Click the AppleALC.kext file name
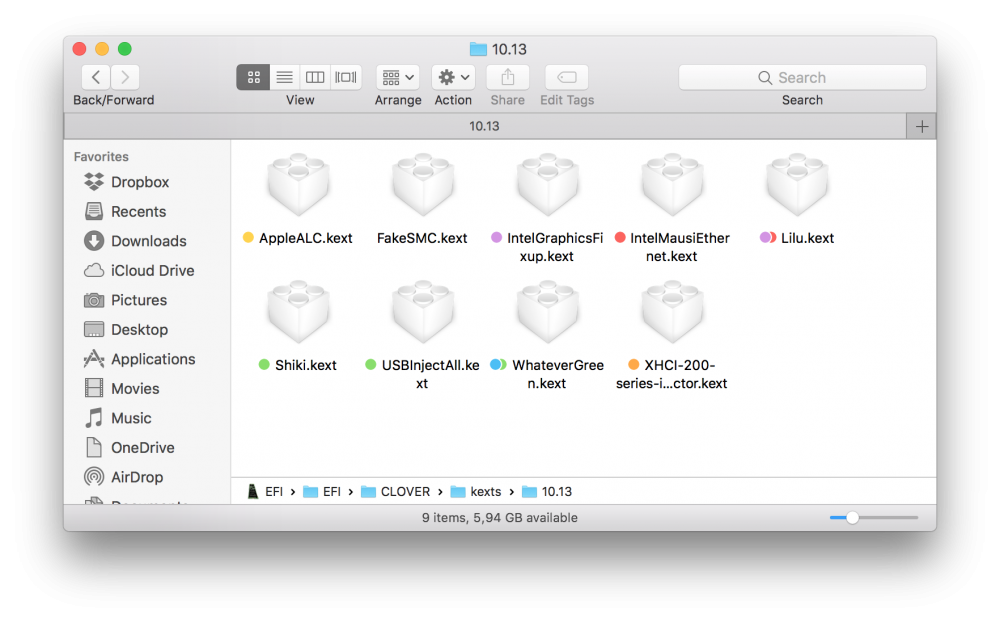 305,238
